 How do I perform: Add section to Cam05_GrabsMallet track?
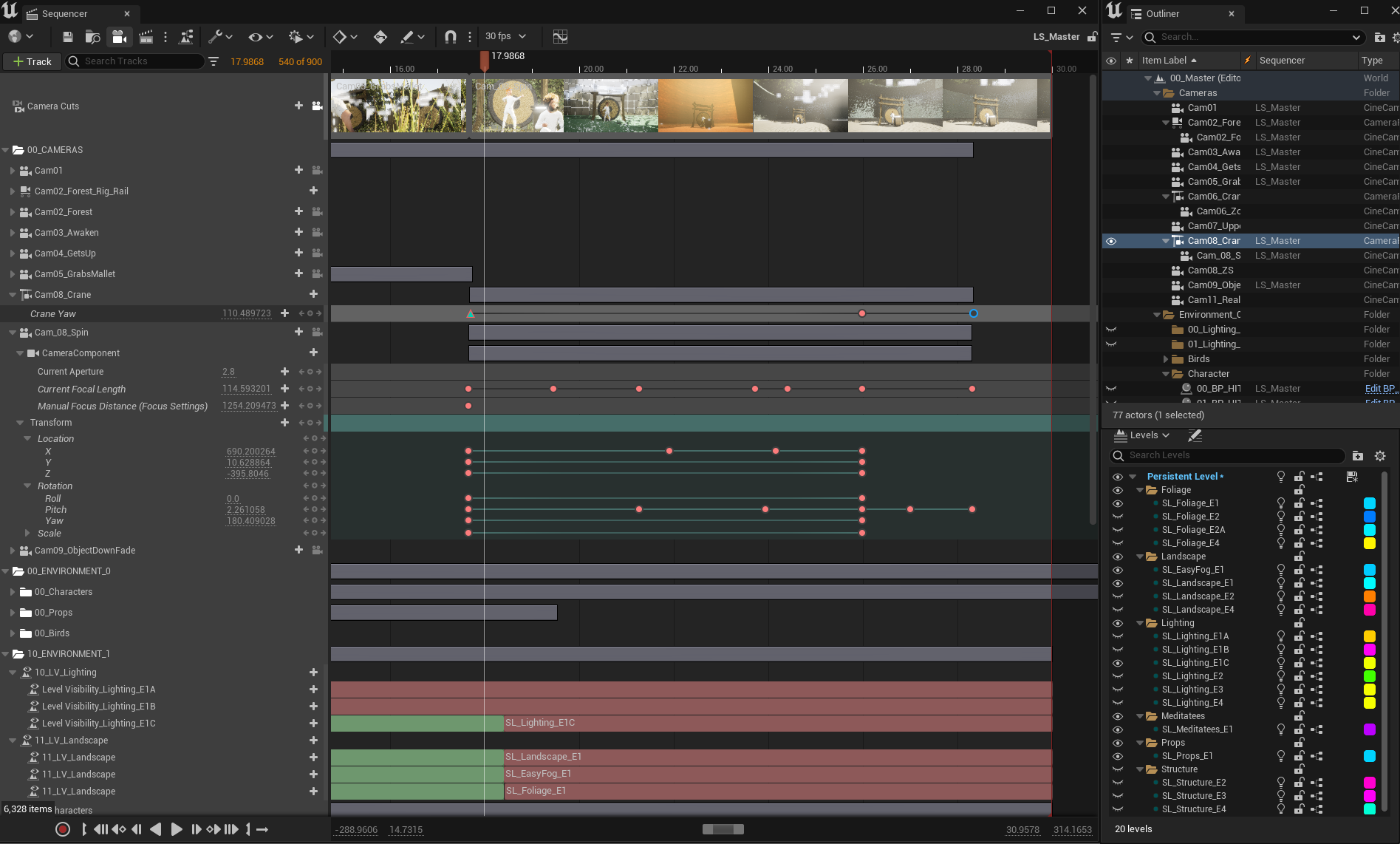pos(298,273)
